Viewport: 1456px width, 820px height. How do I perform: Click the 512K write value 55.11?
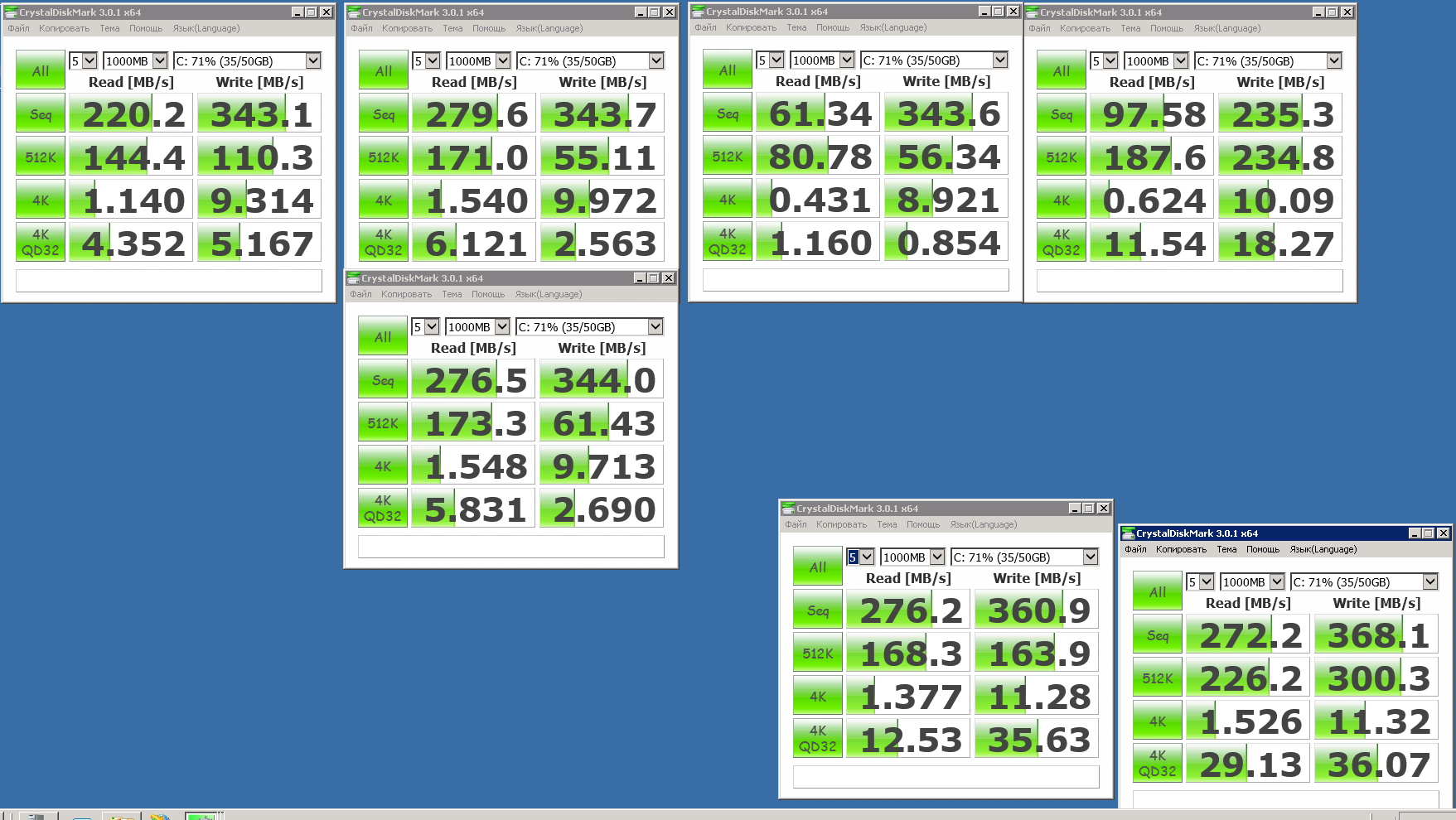tap(602, 157)
